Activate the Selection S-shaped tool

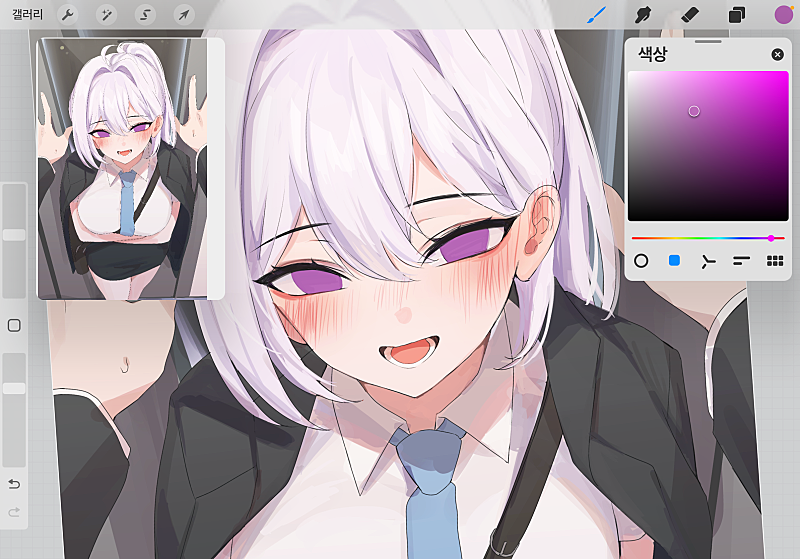145,15
